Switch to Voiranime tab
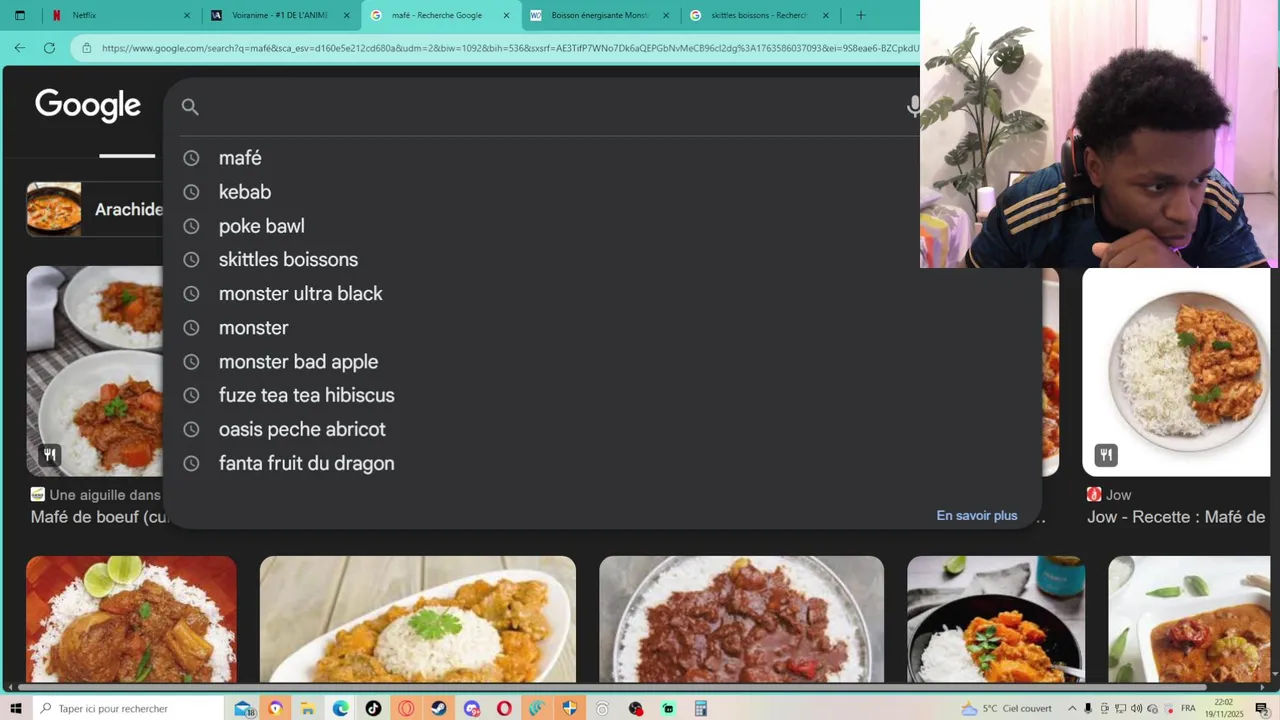1280x720 pixels. coord(280,15)
